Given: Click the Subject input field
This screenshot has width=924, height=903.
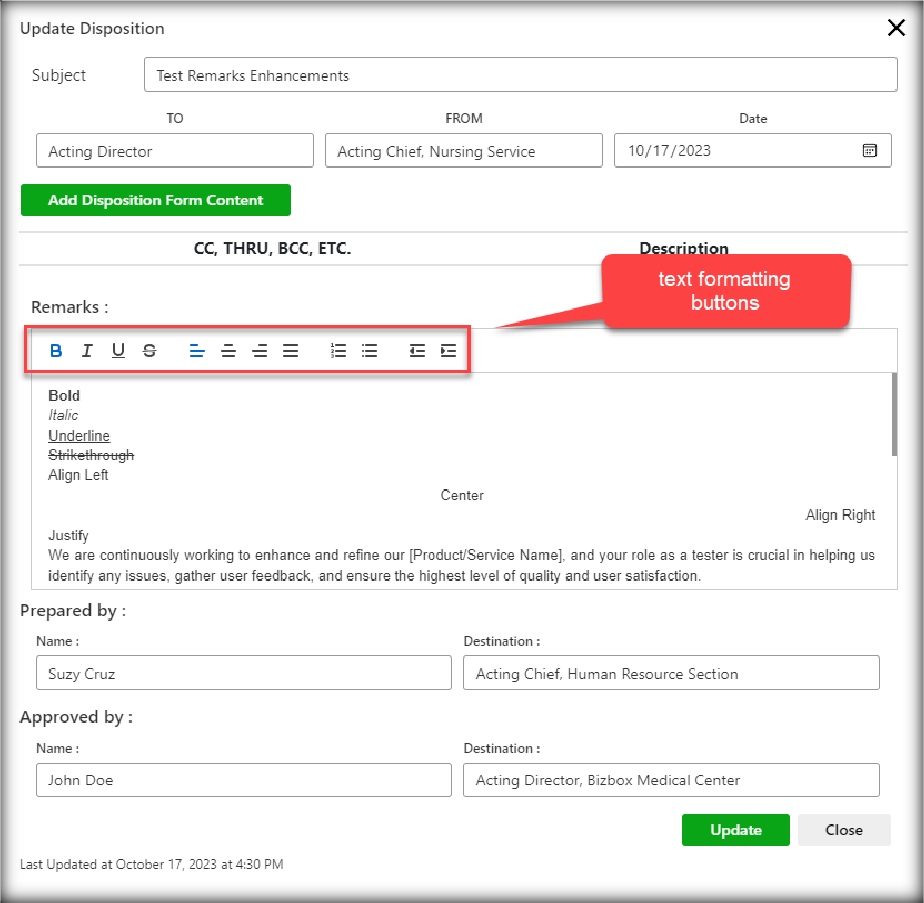Looking at the screenshot, I should tap(520, 75).
